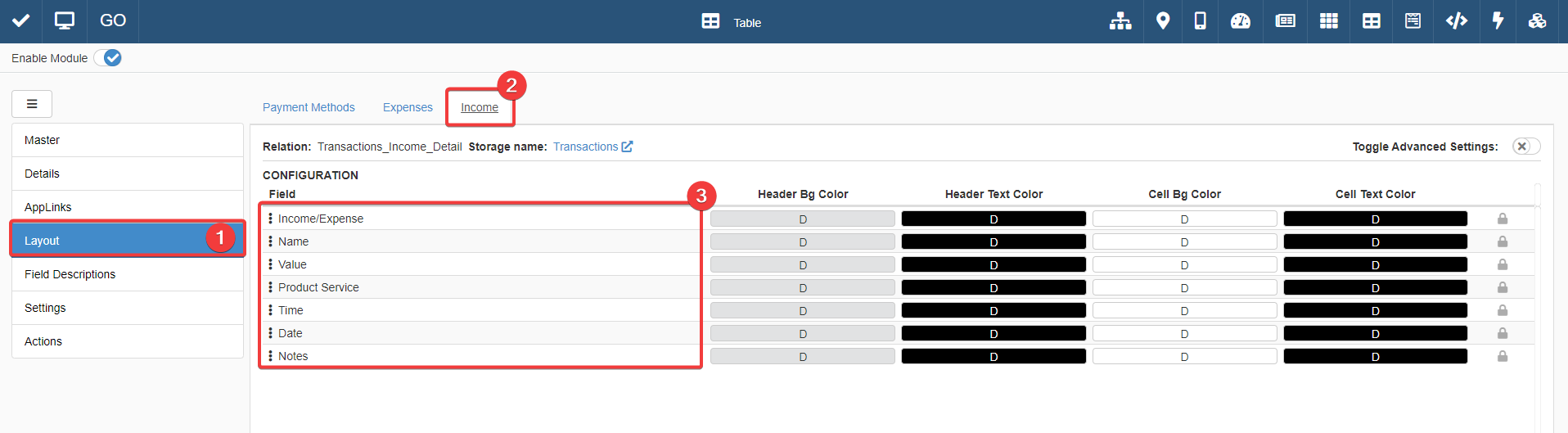Click the lightning bolt actions icon

coord(1498,21)
